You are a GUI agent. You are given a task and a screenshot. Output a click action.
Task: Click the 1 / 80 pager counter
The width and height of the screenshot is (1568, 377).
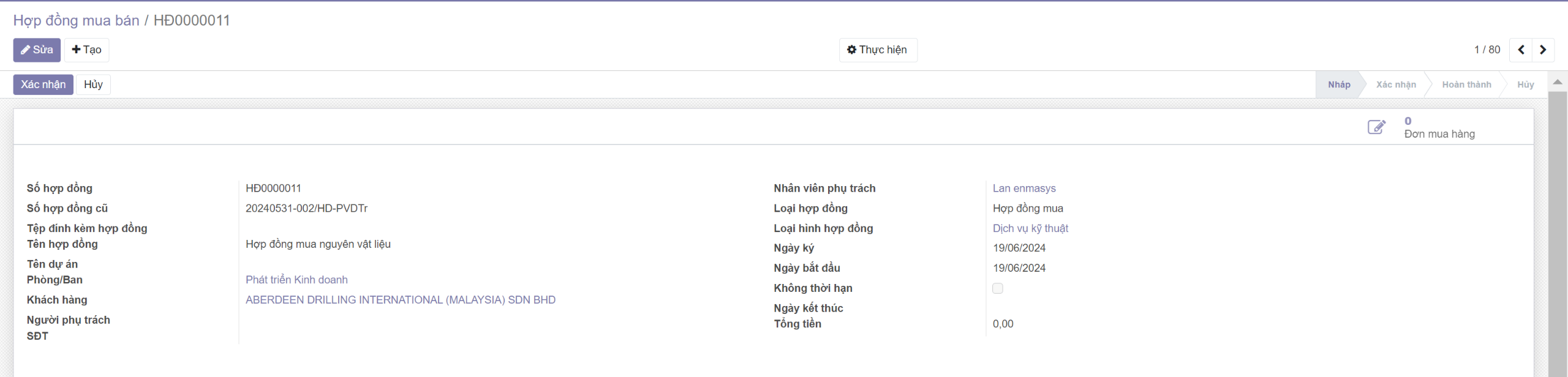1487,50
